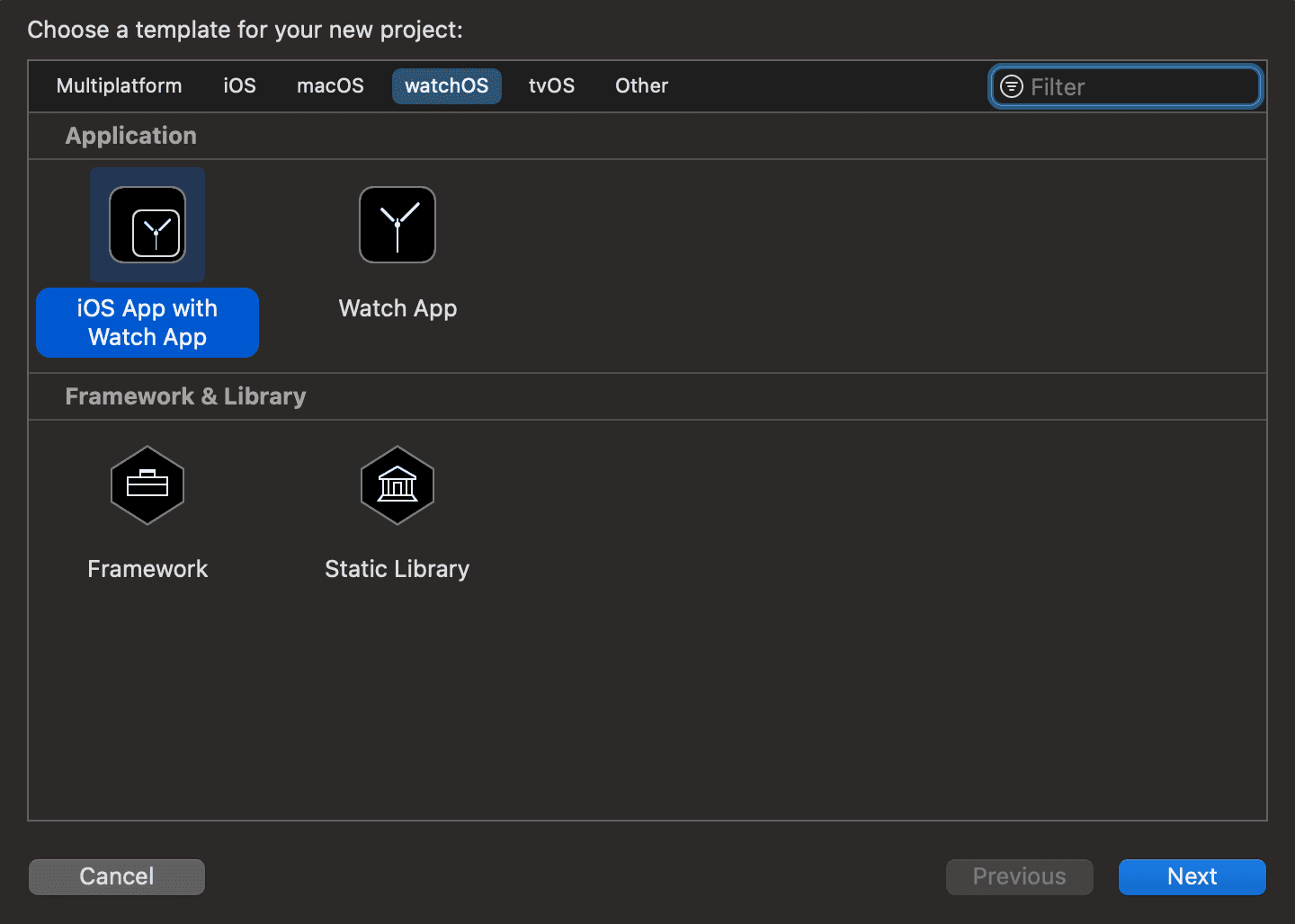Select the watchOS tab
Image resolution: width=1295 pixels, height=924 pixels.
[446, 86]
